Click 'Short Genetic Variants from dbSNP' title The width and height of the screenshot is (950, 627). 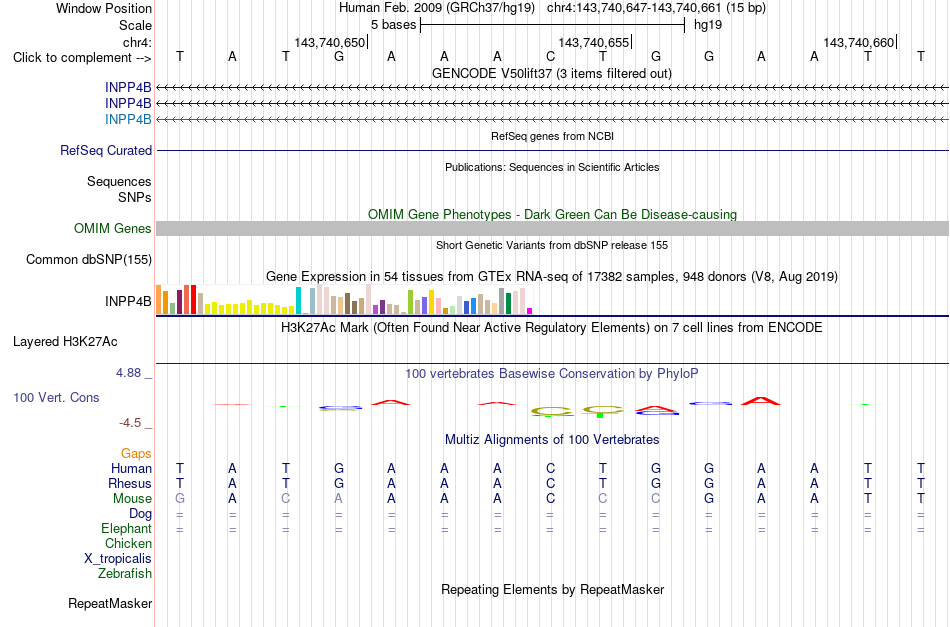tap(552, 245)
